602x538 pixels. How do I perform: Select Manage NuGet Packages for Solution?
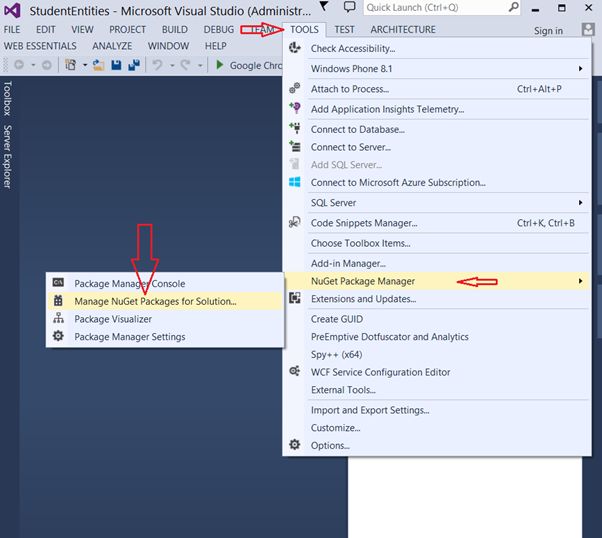(165, 301)
